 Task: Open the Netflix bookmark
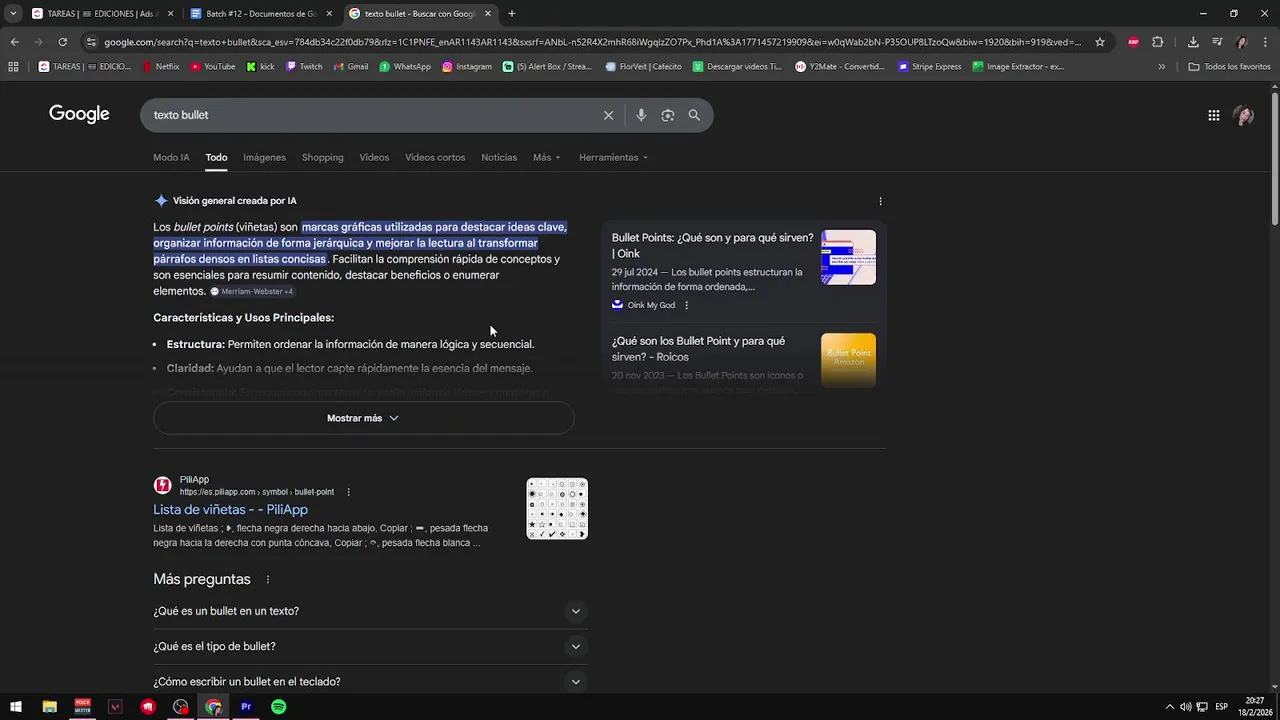pyautogui.click(x=161, y=67)
